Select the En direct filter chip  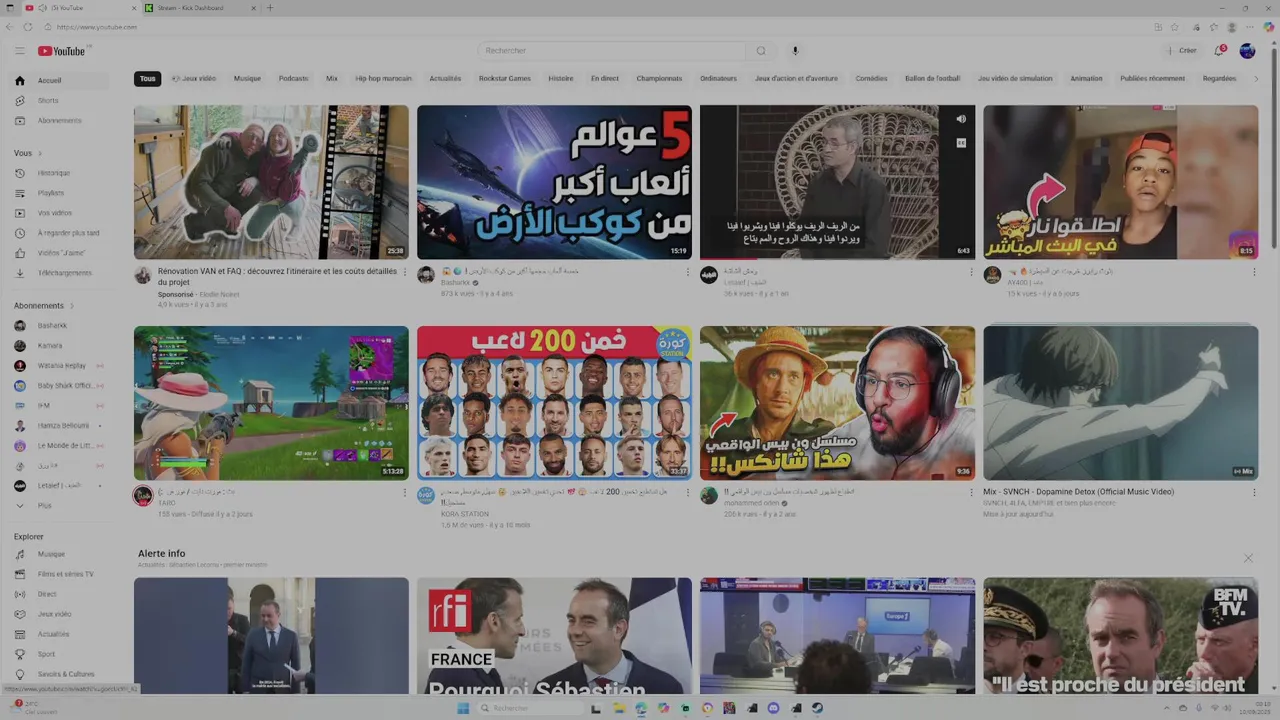coord(604,78)
